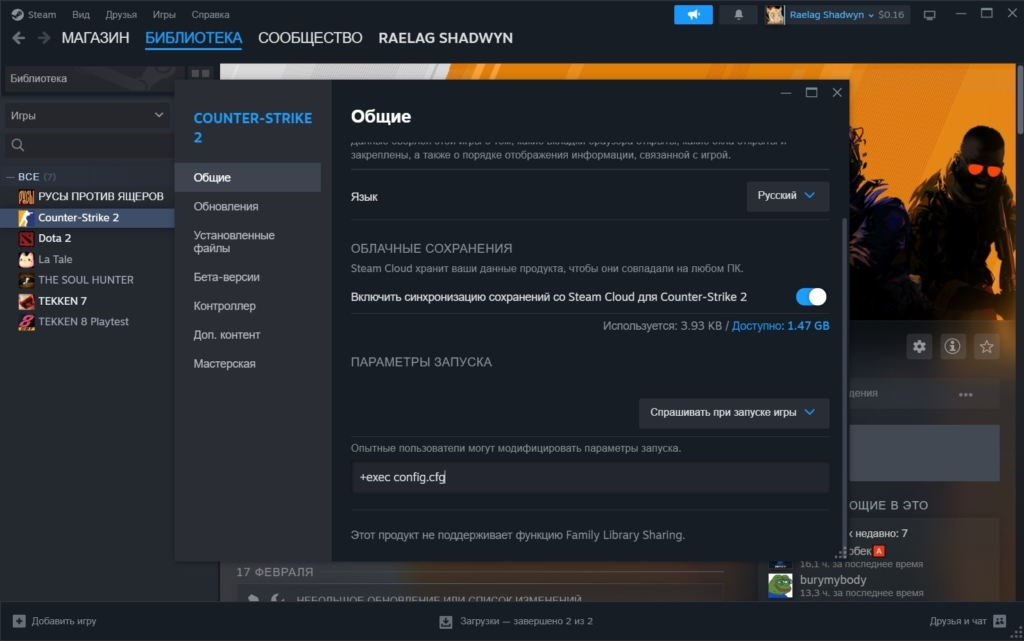This screenshot has width=1024, height=641.
Task: Click the Big Picture mode monitor icon
Action: pos(929,15)
